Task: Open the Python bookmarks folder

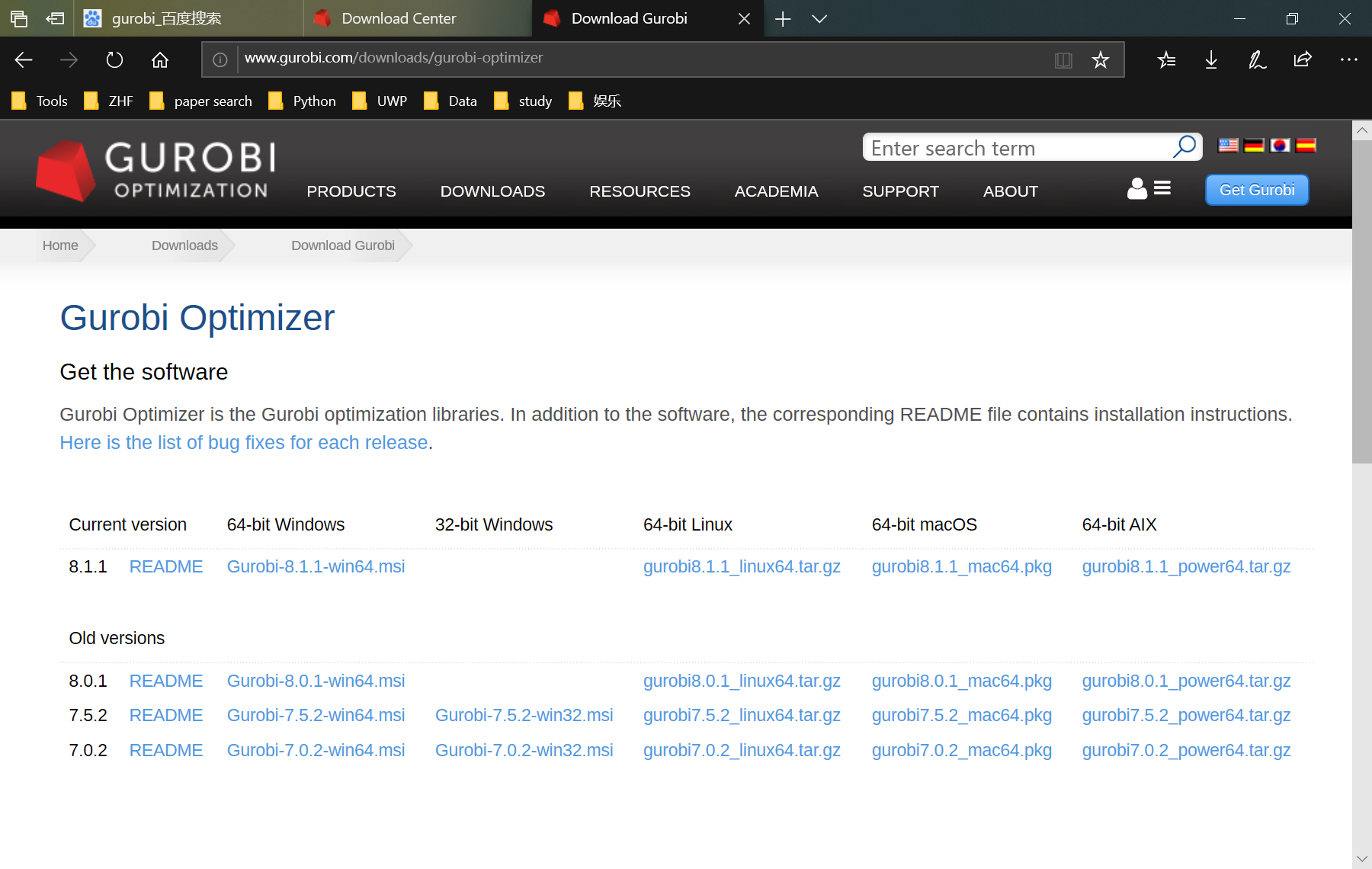Action: [x=302, y=101]
